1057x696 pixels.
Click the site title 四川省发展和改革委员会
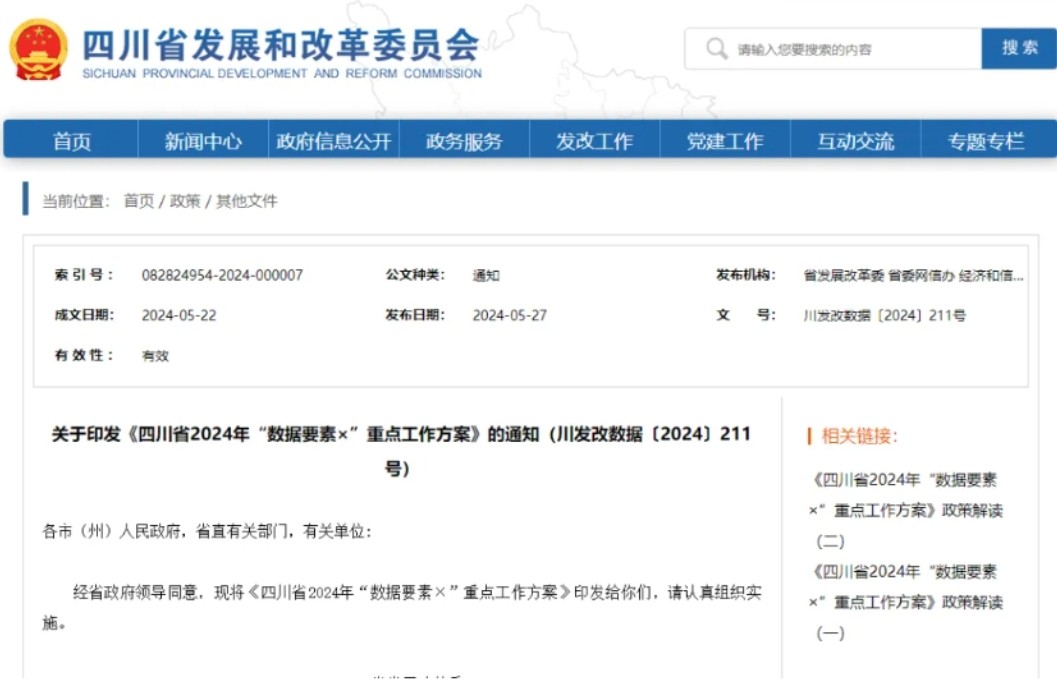pos(280,45)
